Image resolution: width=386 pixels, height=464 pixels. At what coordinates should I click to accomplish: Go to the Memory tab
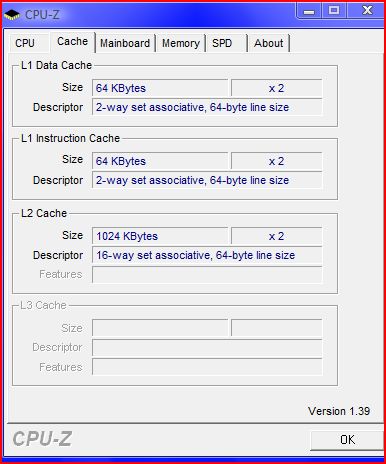pos(181,43)
